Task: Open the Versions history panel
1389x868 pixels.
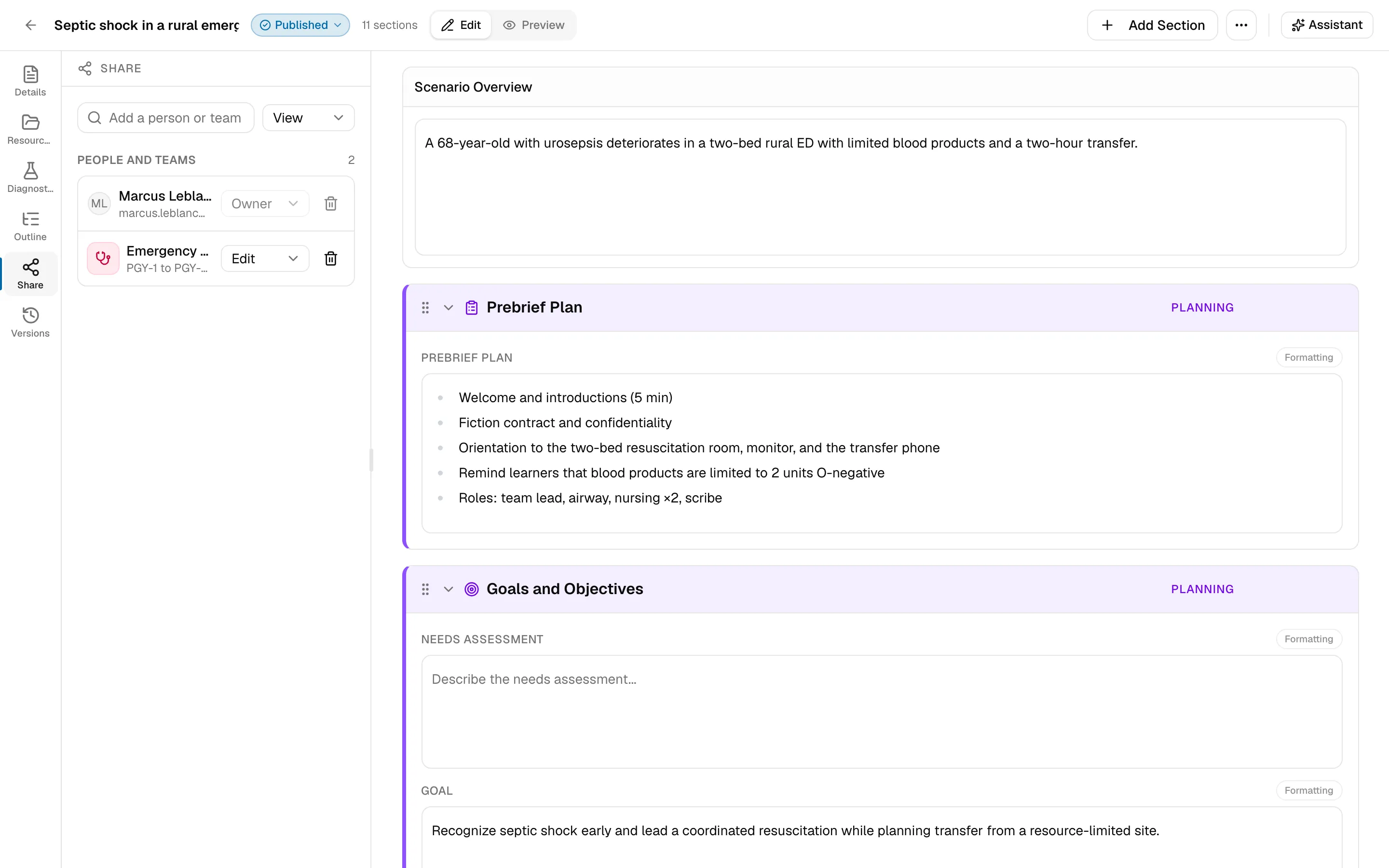Action: tap(30, 322)
